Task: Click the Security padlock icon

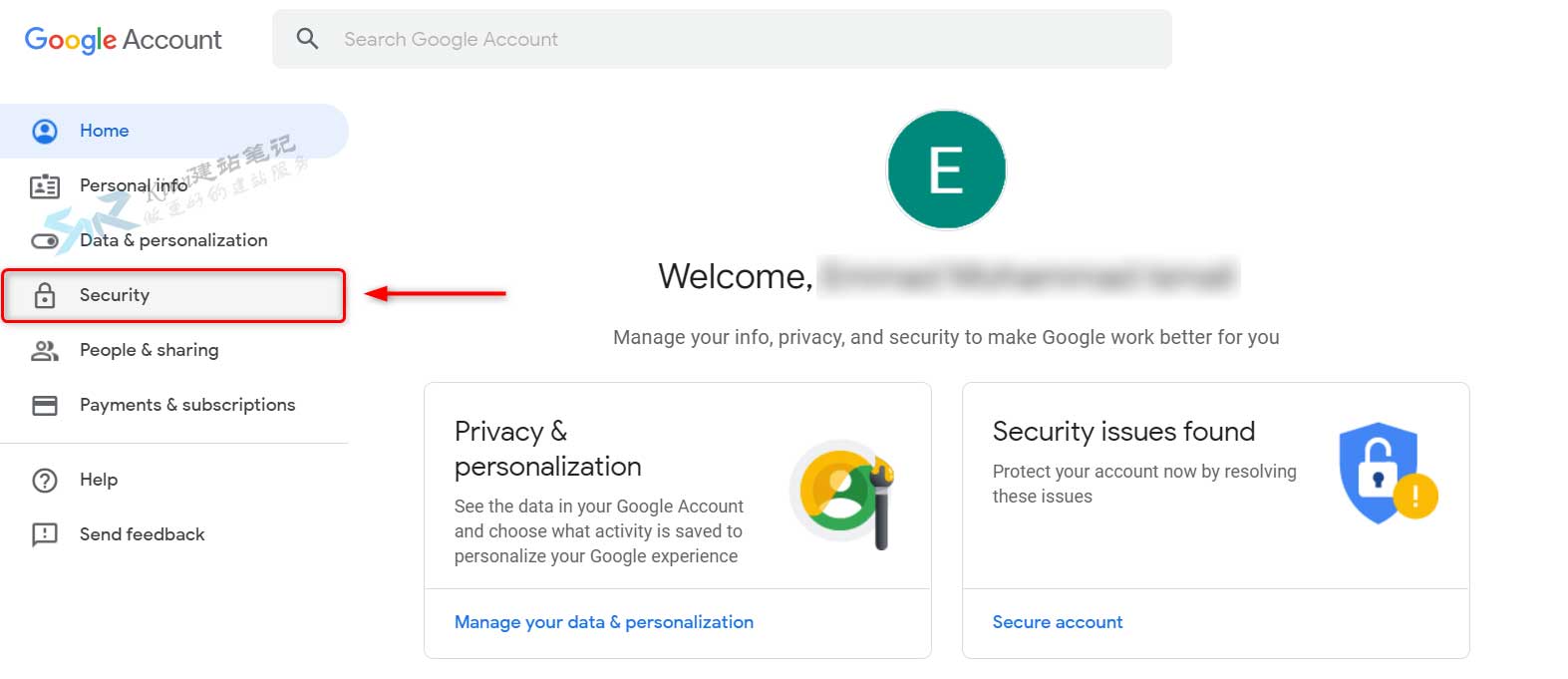Action: (45, 295)
